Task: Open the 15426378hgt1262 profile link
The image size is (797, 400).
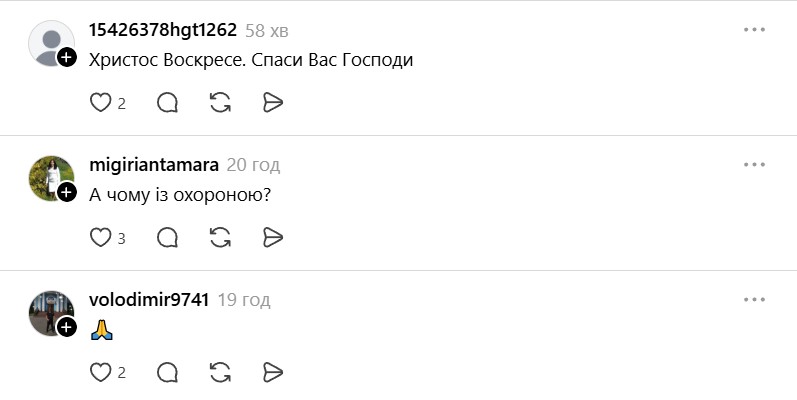Action: point(162,30)
